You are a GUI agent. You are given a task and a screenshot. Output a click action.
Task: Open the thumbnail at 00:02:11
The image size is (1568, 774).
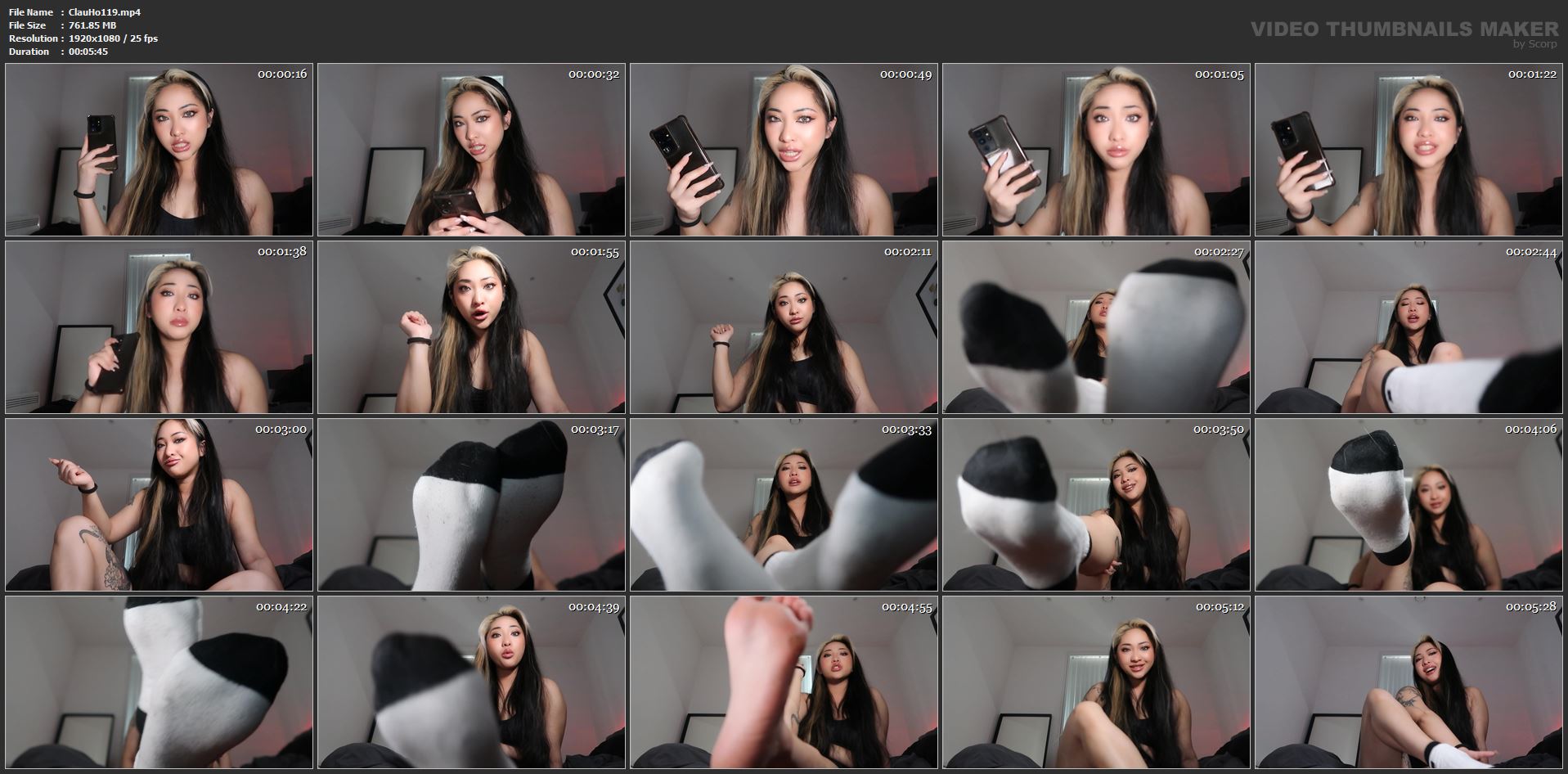click(x=784, y=327)
